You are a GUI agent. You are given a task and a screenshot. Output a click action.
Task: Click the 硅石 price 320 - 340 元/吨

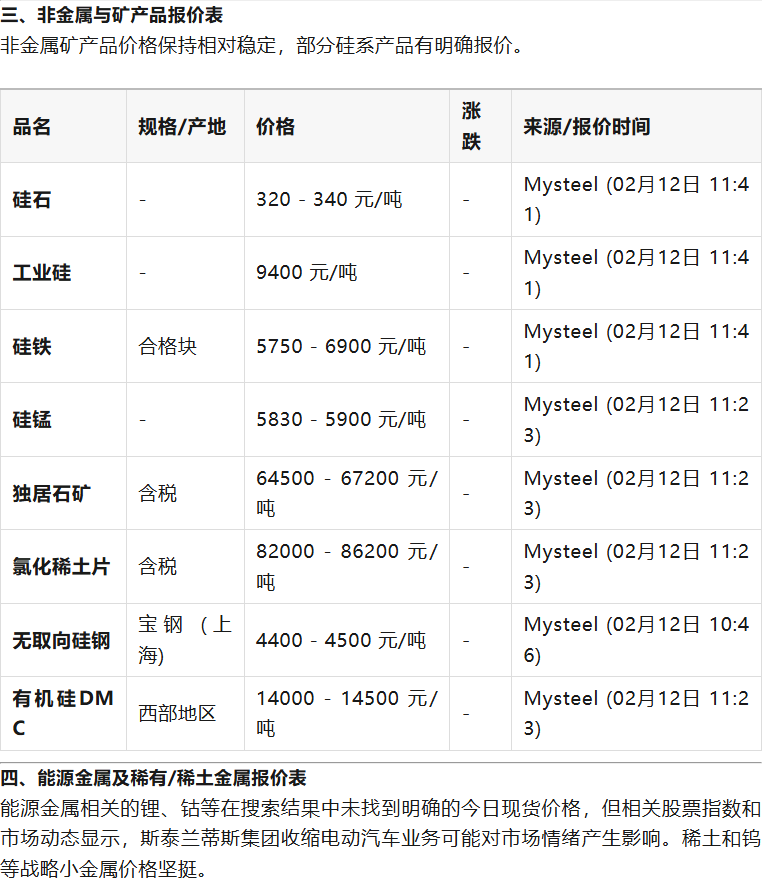329,200
